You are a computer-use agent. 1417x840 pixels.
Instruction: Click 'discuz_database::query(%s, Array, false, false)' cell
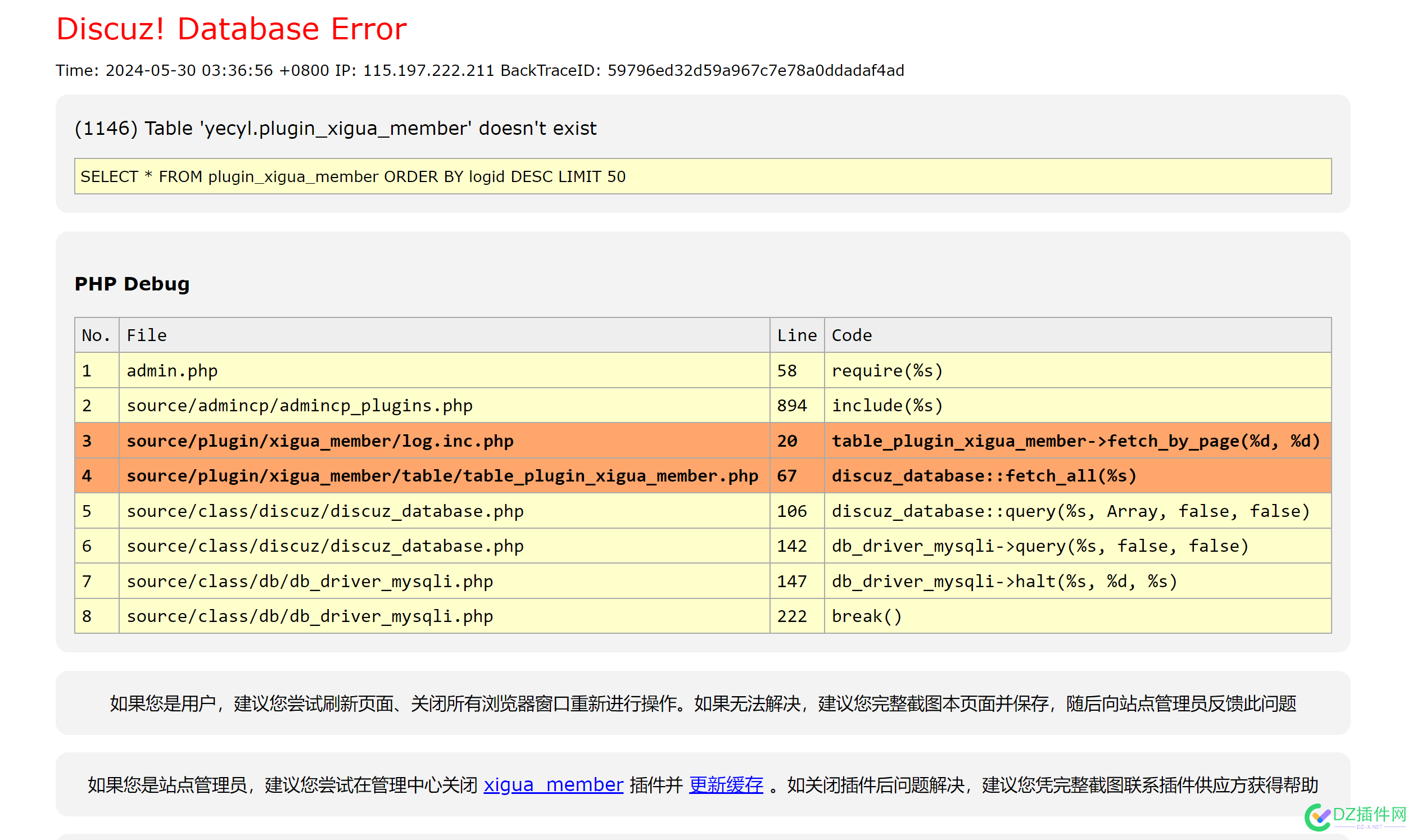click(1078, 511)
